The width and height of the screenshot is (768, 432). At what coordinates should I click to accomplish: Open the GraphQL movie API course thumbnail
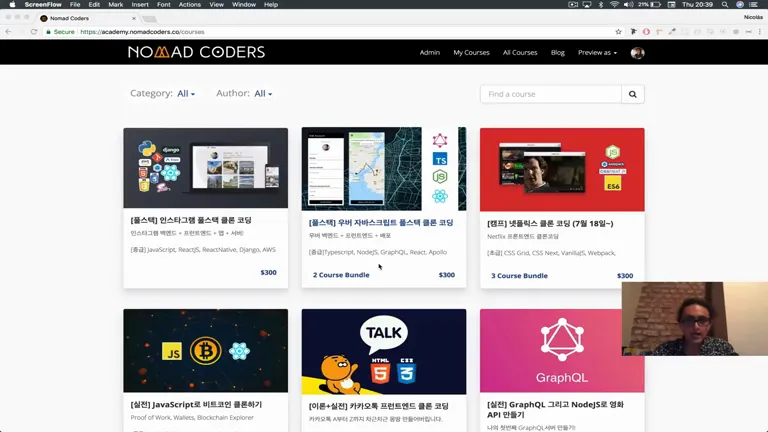pos(562,351)
